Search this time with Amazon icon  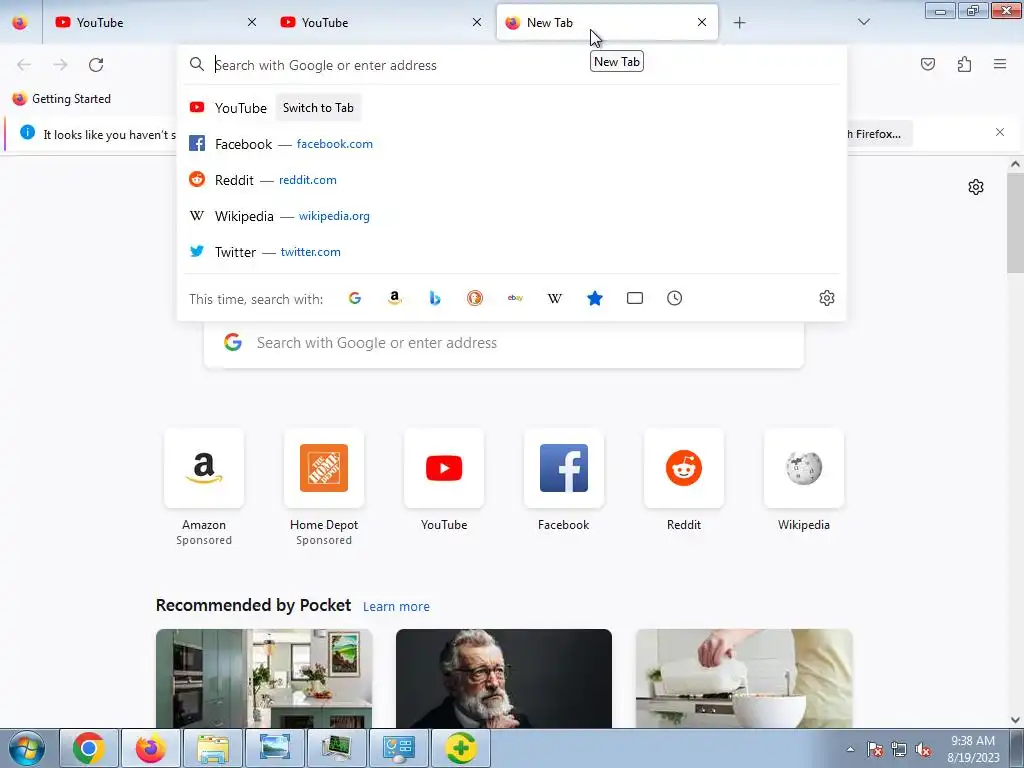(394, 298)
